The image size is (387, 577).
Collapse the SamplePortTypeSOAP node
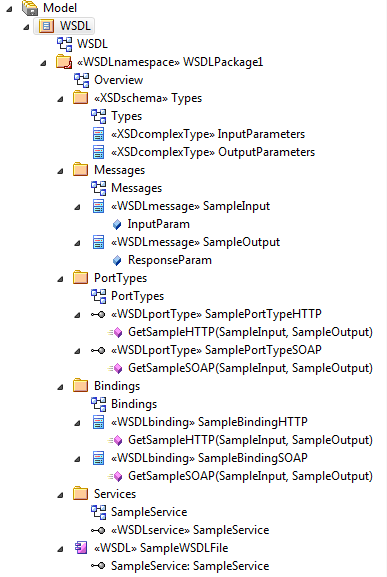pyautogui.click(x=77, y=351)
